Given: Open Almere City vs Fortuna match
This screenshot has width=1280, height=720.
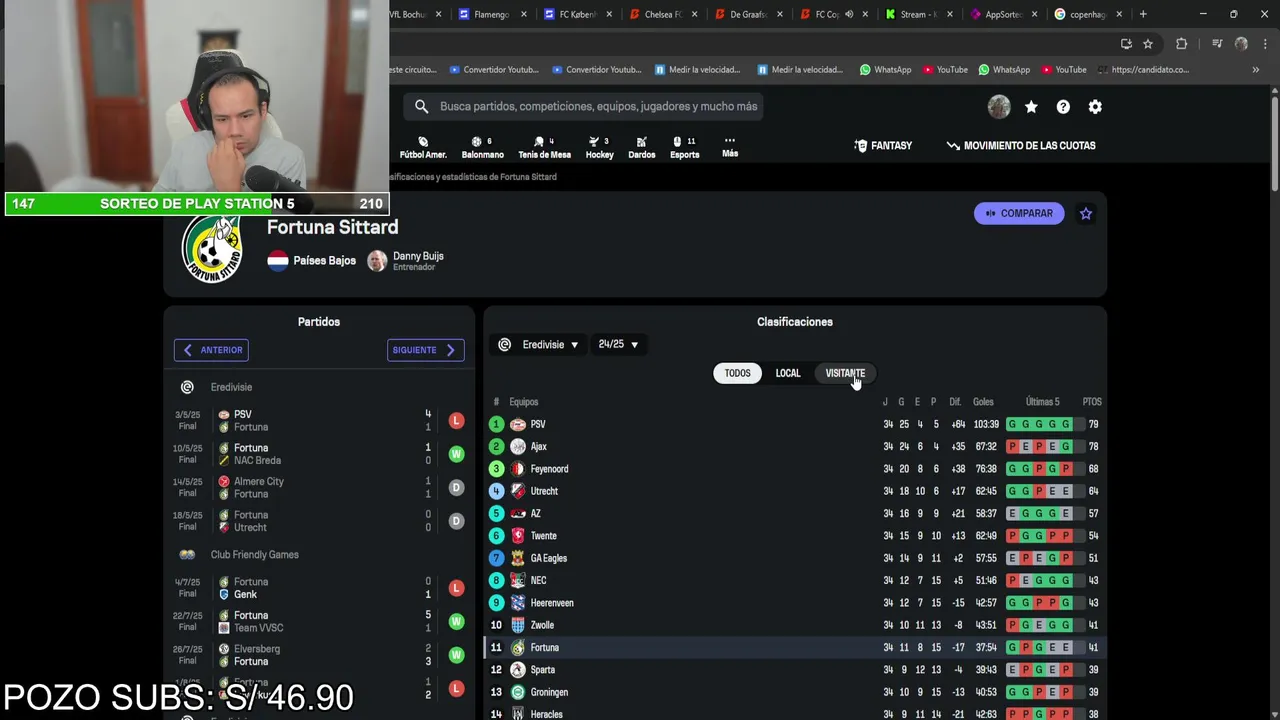Looking at the screenshot, I should [x=319, y=488].
